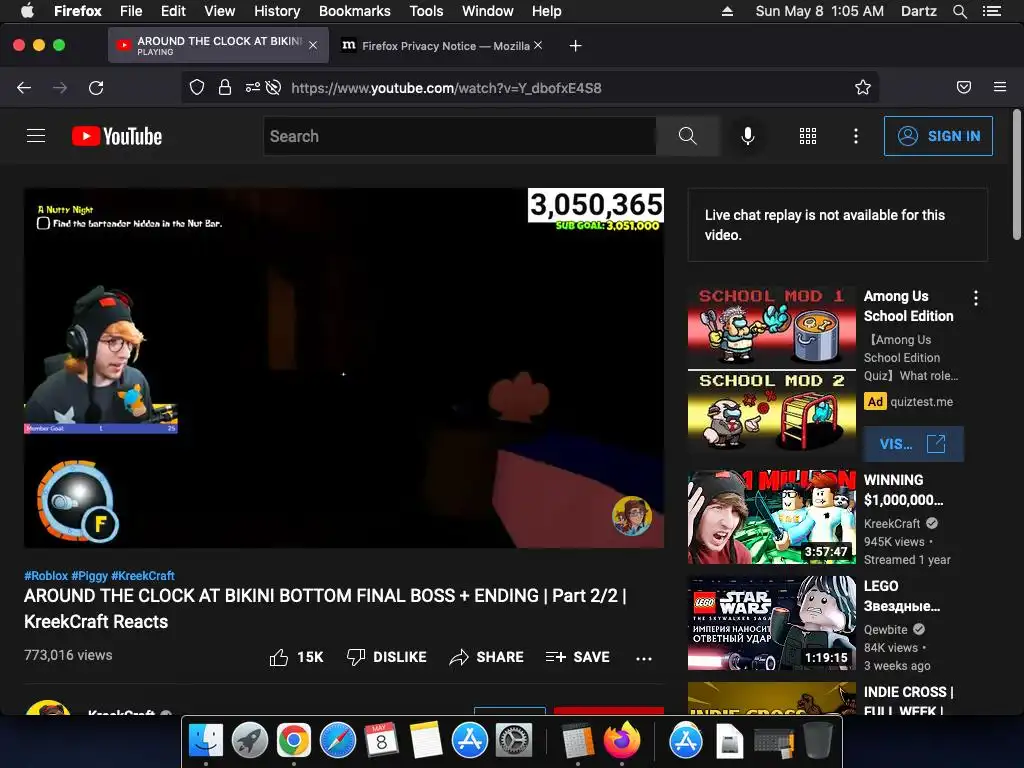Close the AROUND THE CLOCK AT BIKINI tab
This screenshot has height=768, width=1024.
coord(313,45)
